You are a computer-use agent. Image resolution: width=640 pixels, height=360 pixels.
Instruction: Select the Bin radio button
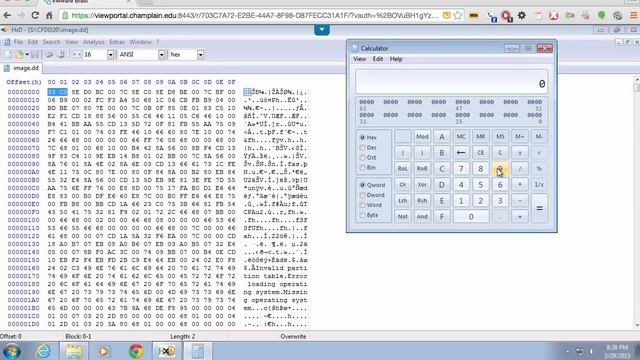tap(369, 167)
